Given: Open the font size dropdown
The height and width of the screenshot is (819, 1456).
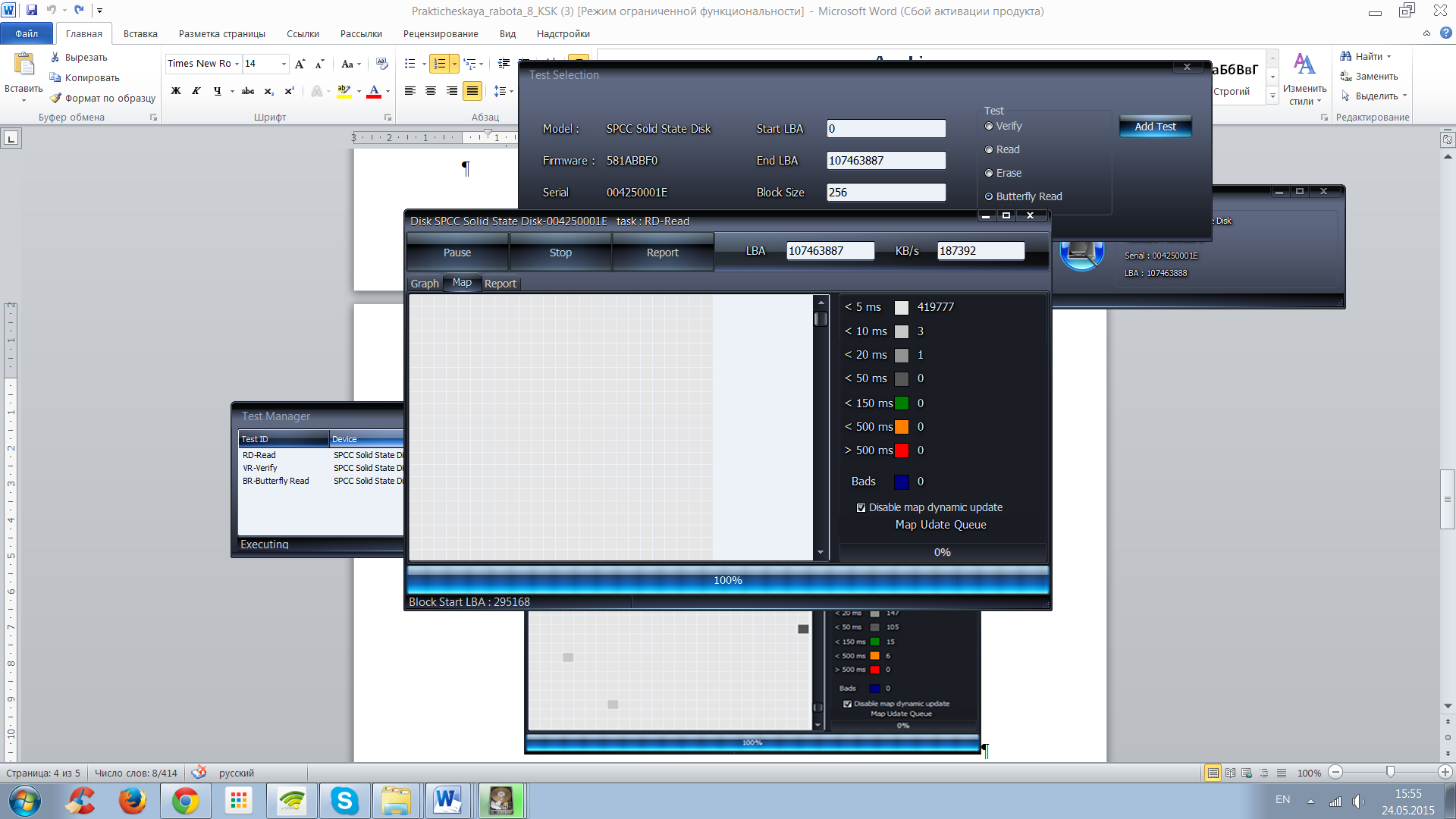Looking at the screenshot, I should [x=284, y=64].
